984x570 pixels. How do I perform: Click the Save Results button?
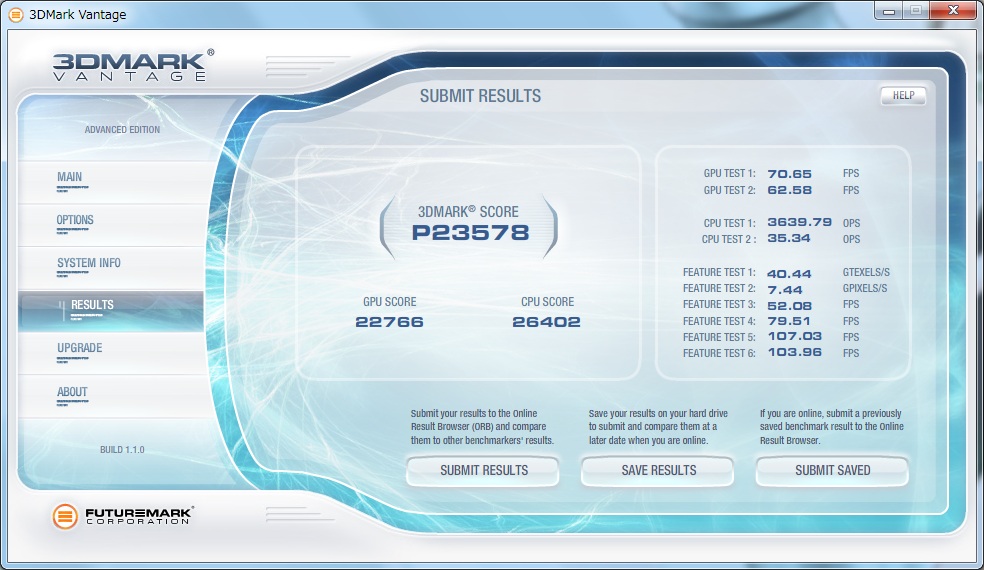coord(658,471)
